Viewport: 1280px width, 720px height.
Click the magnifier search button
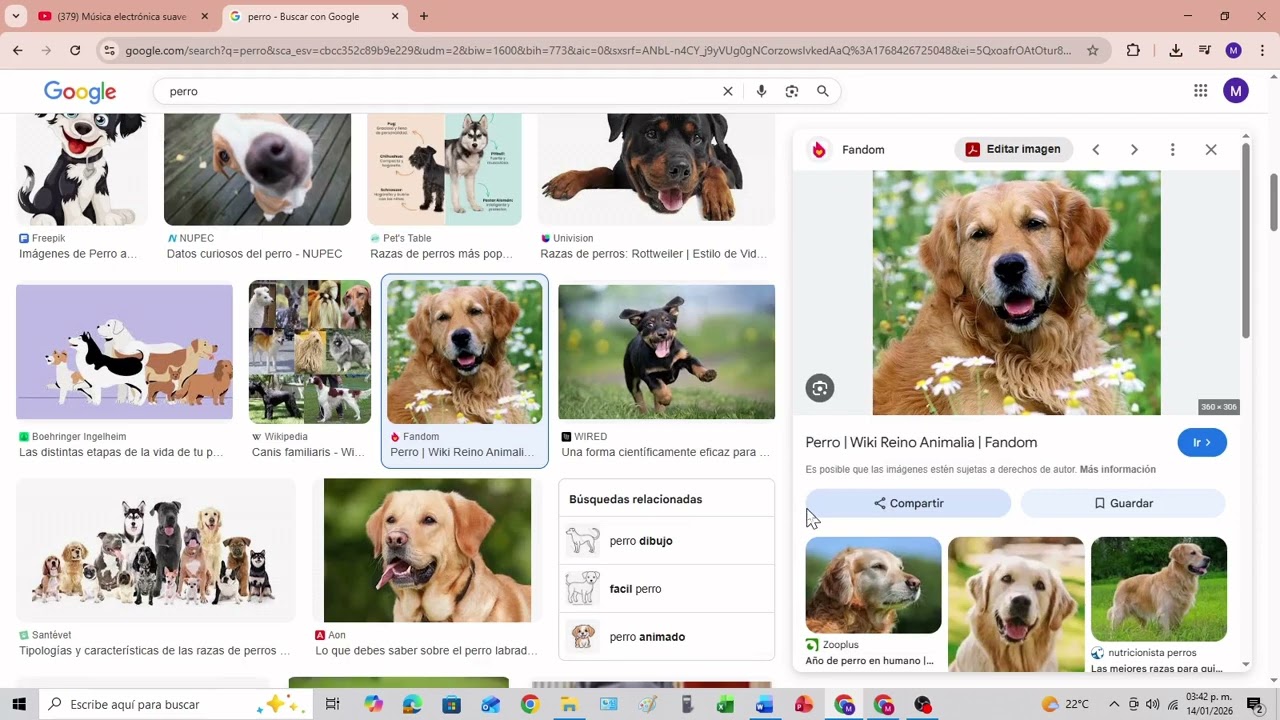[823, 91]
